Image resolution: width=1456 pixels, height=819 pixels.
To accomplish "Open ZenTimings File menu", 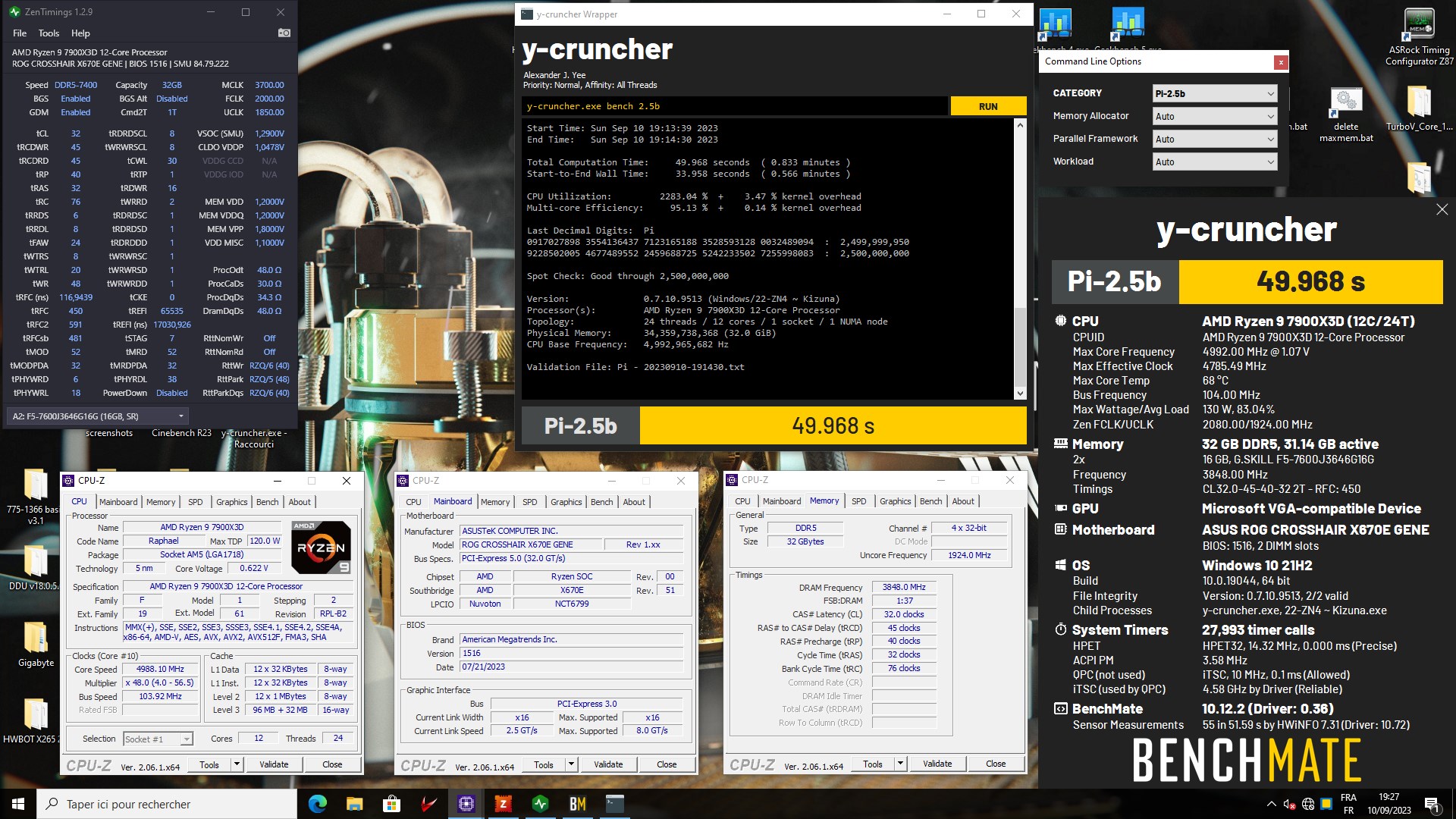I will pyautogui.click(x=20, y=33).
